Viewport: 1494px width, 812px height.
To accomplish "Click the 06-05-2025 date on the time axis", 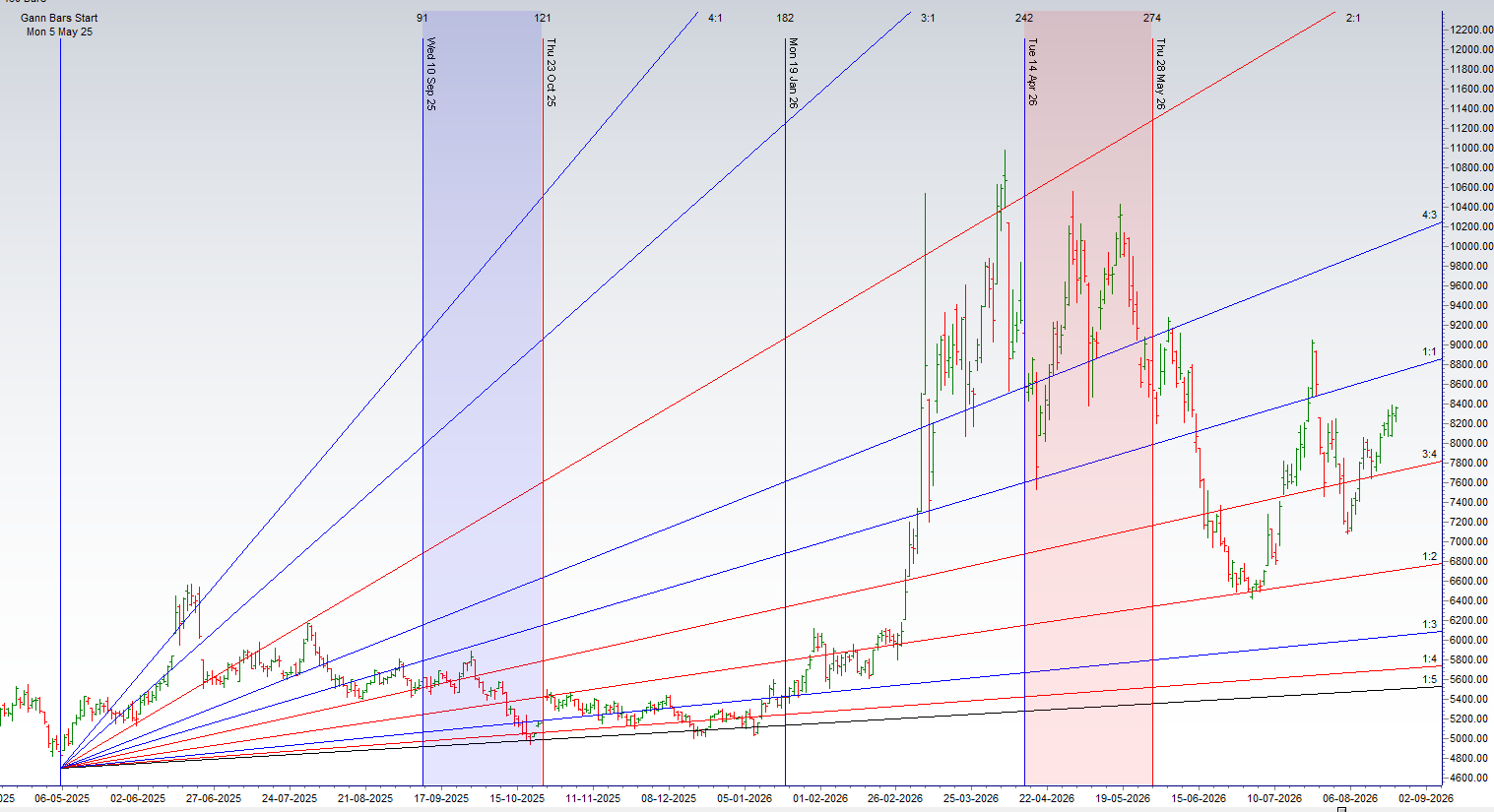I will 62,798.
